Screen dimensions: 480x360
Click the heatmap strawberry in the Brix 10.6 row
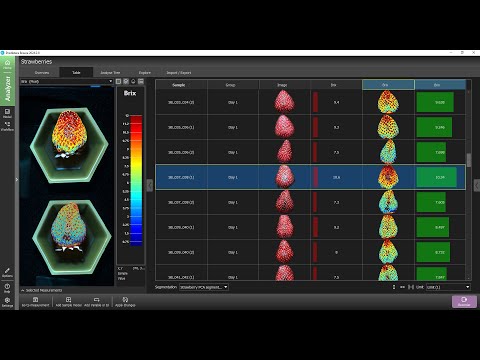388,177
